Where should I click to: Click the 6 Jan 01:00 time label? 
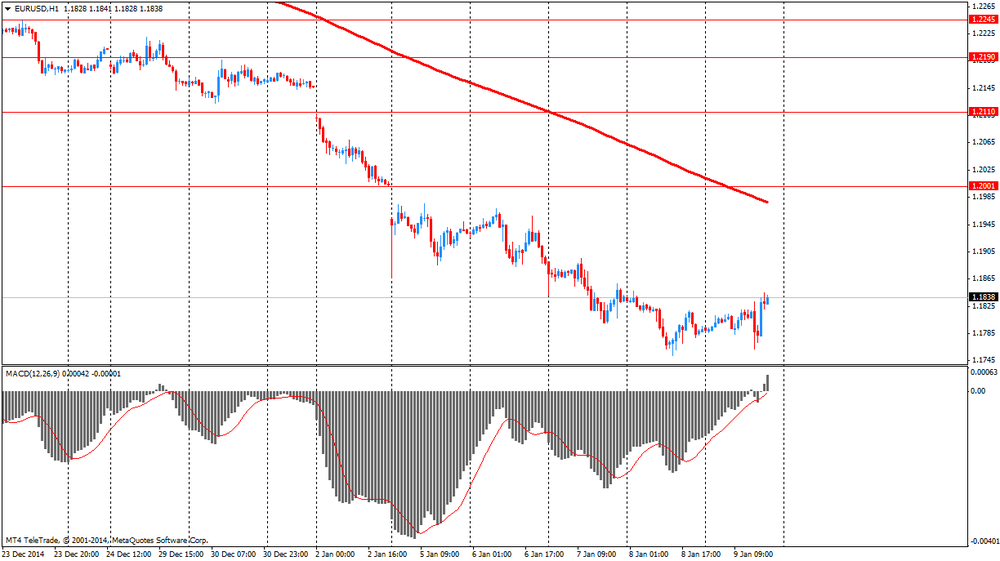492,554
